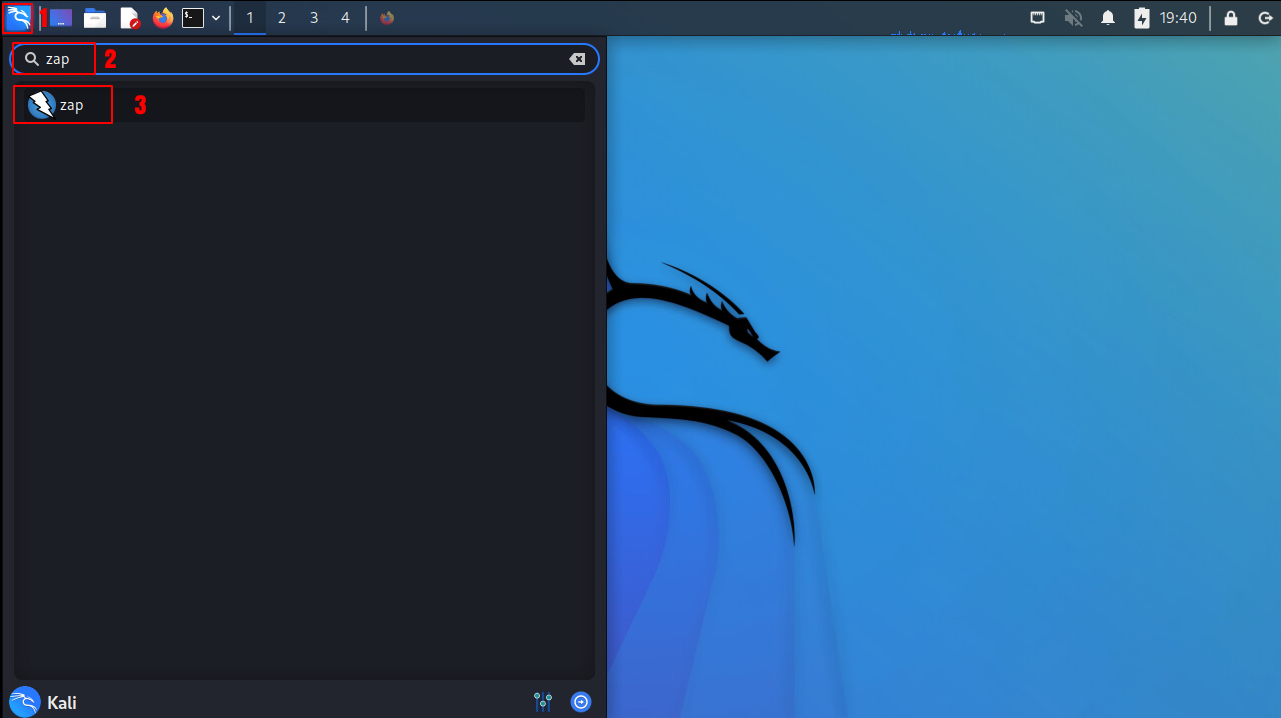The height and width of the screenshot is (718, 1281).
Task: Open settings manager from menu footer
Action: click(x=543, y=702)
